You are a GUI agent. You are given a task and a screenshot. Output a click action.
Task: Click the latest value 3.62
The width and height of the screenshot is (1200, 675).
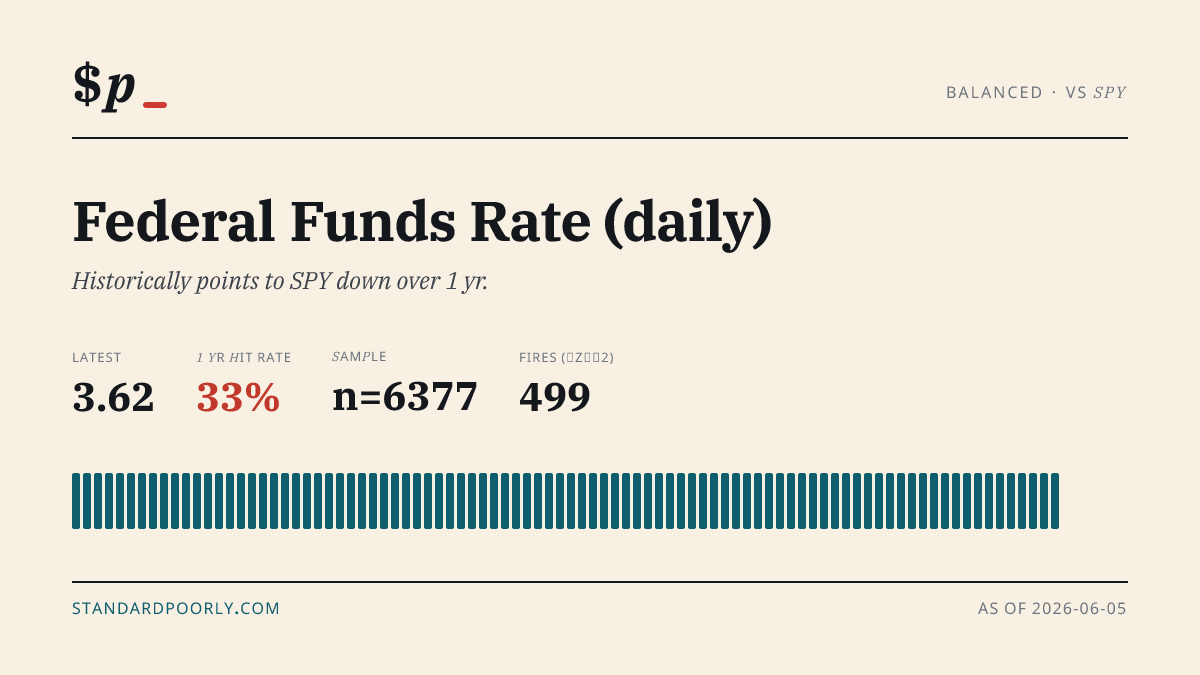(x=113, y=398)
